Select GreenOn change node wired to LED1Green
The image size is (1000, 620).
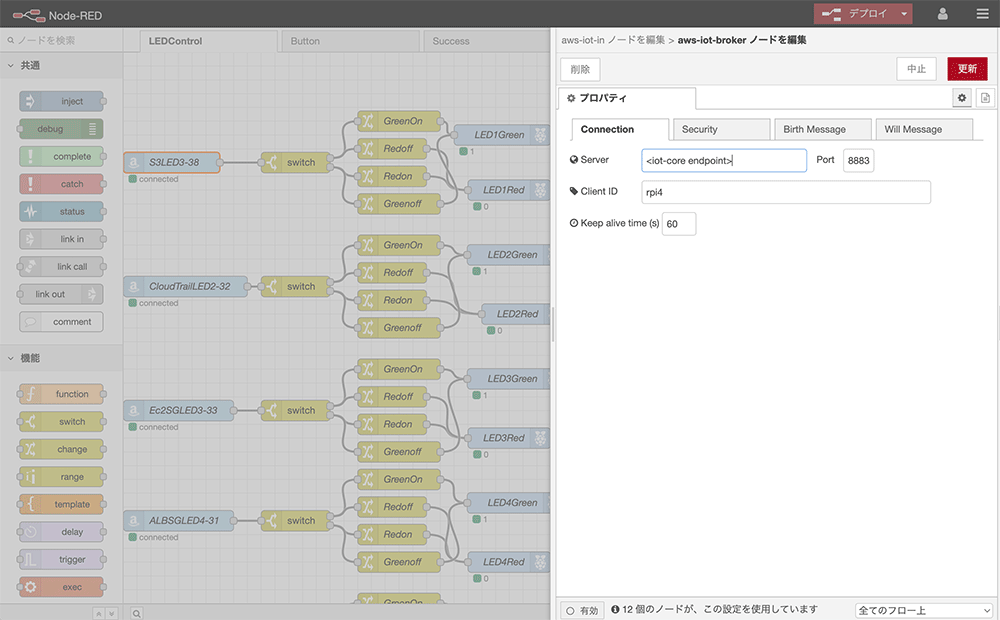click(x=399, y=121)
